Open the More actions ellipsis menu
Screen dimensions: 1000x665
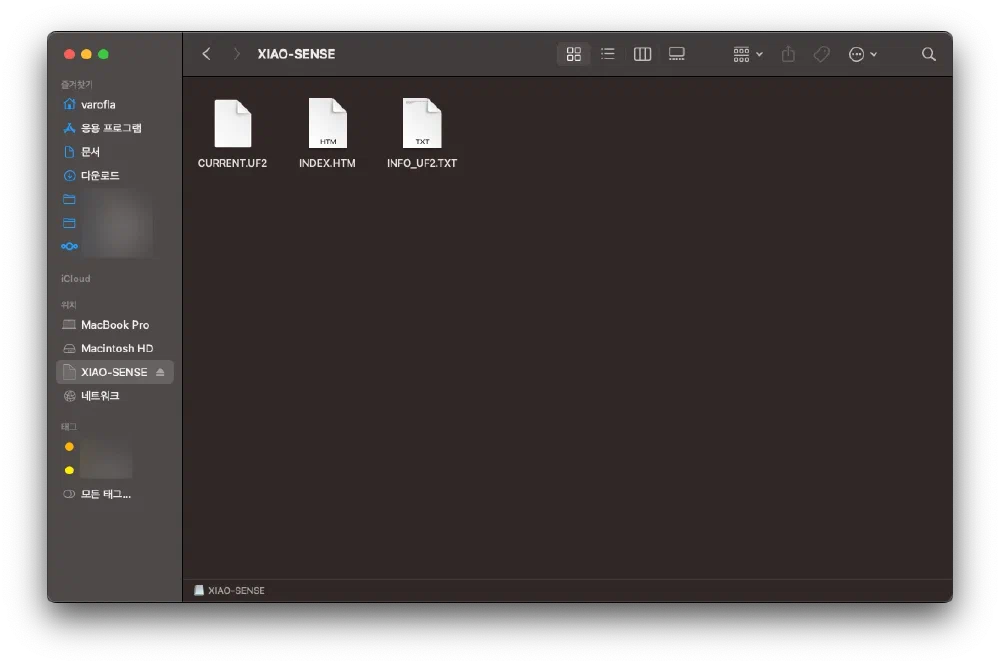tap(862, 54)
